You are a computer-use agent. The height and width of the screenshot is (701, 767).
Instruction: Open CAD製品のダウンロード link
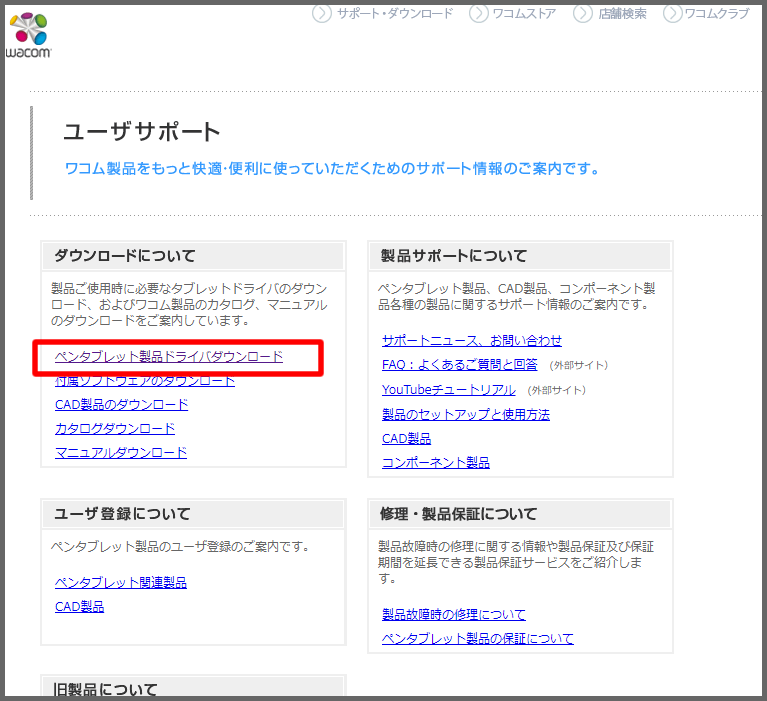coord(121,405)
